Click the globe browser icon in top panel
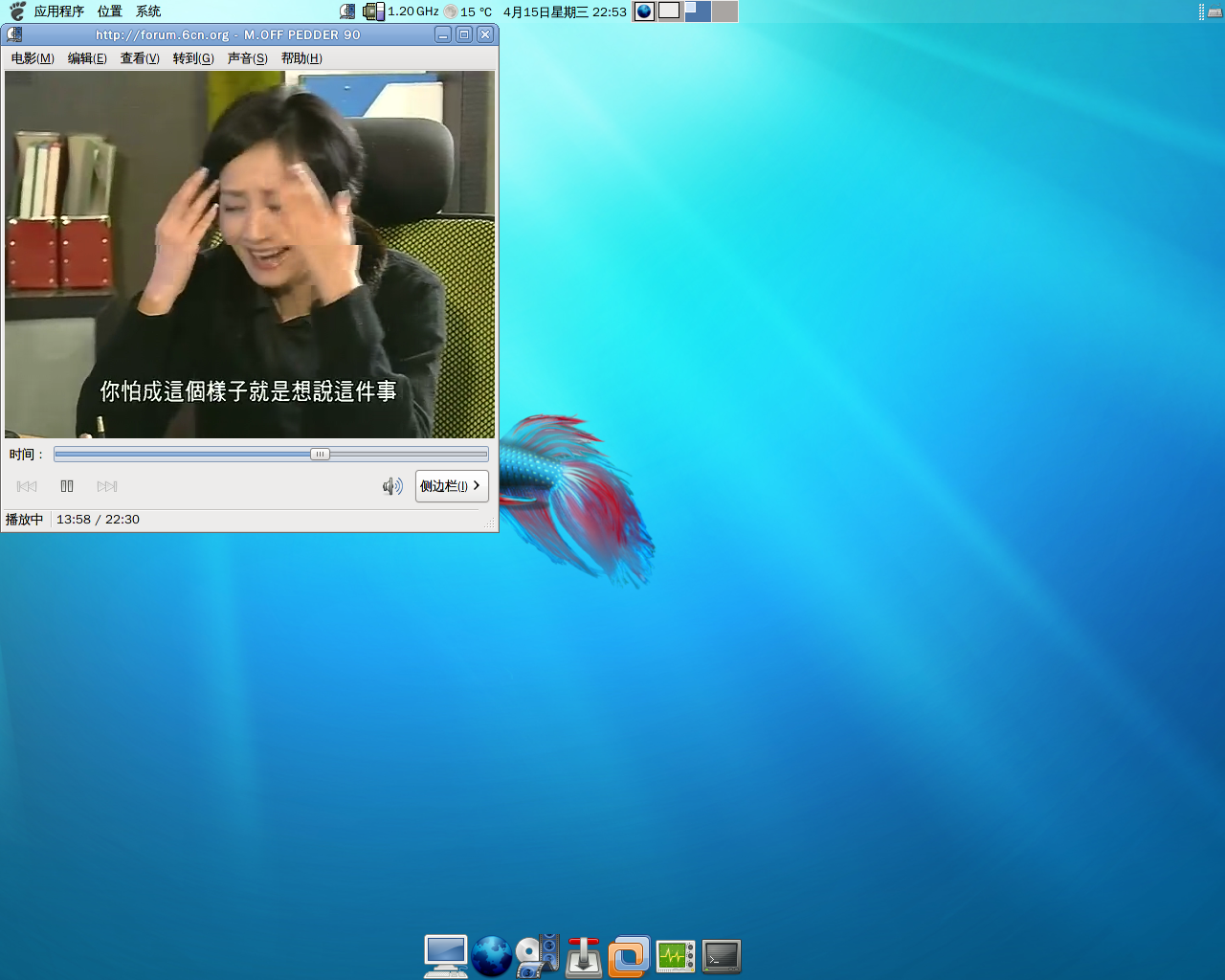Screen dimensions: 1225x980 (x=644, y=11)
